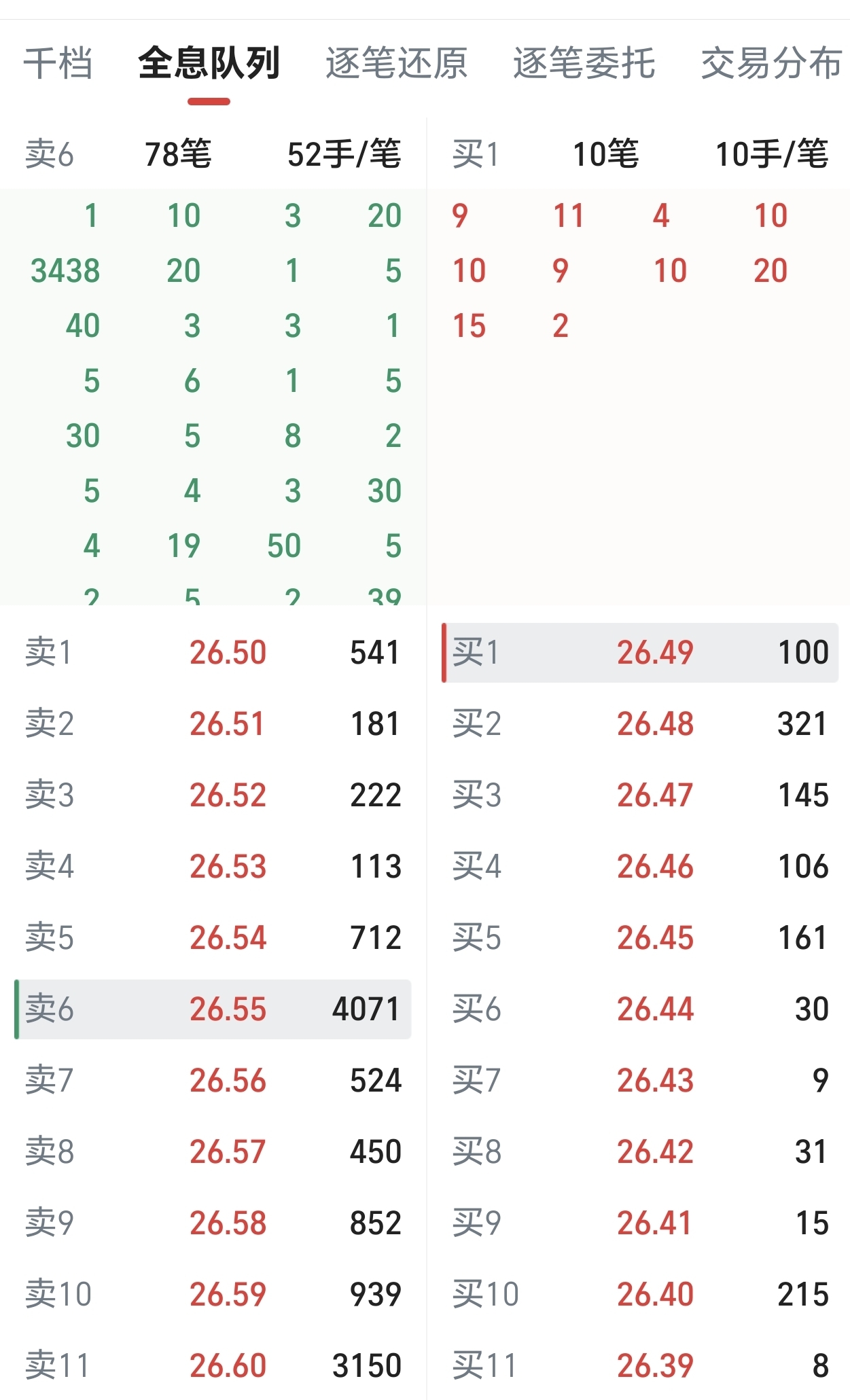This screenshot has width=850, height=1400.
Task: Select the highlighted 卖6 row at 26.55
Action: pyautogui.click(x=213, y=1009)
